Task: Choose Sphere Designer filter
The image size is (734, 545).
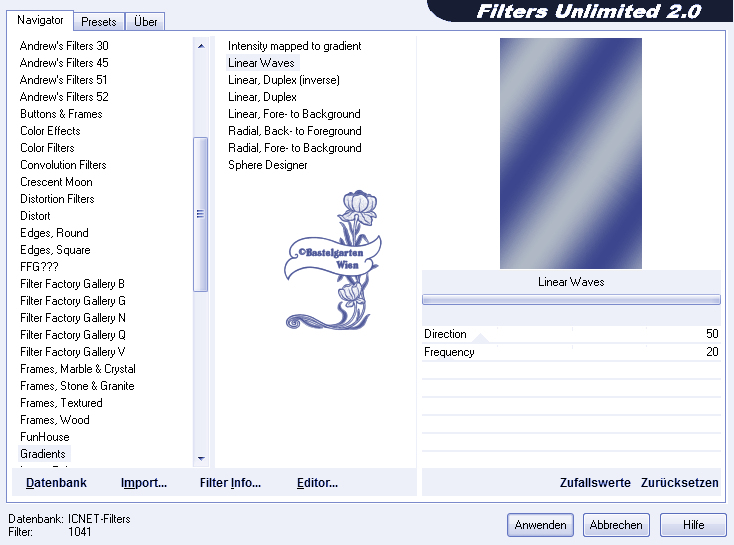Action: pos(268,165)
